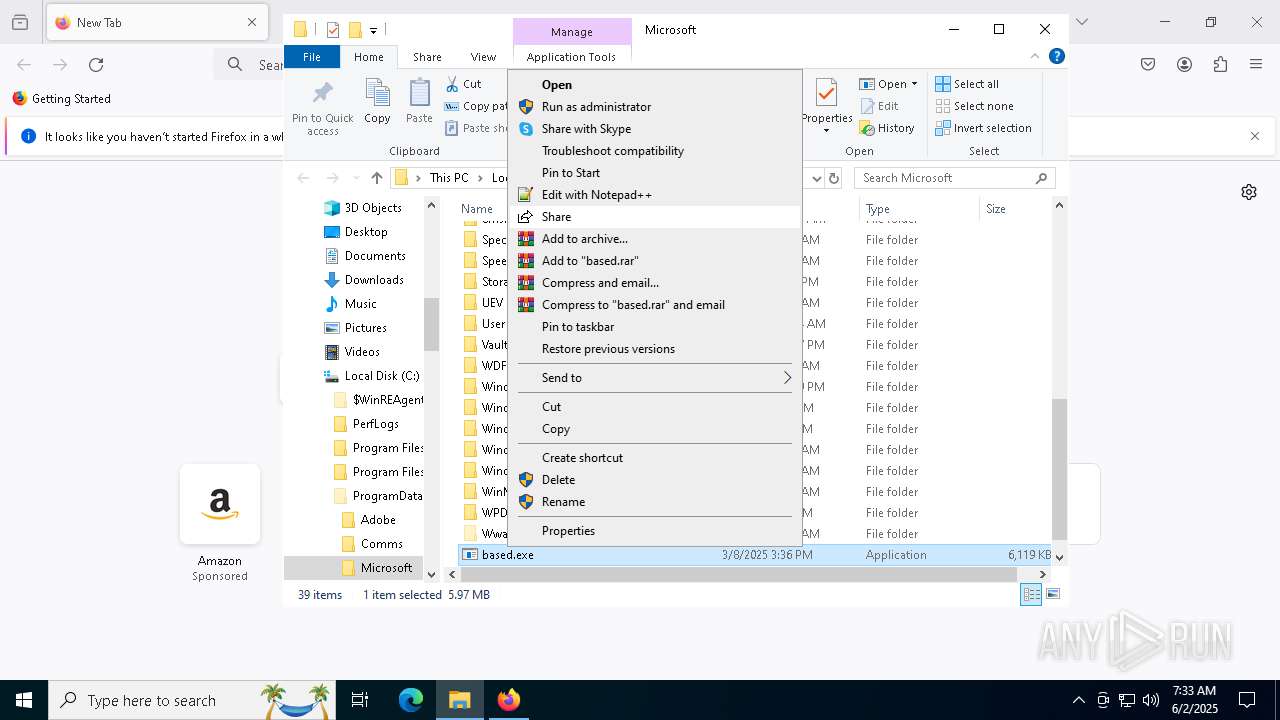Open Firefox account icon
1280x720 pixels.
(1184, 65)
